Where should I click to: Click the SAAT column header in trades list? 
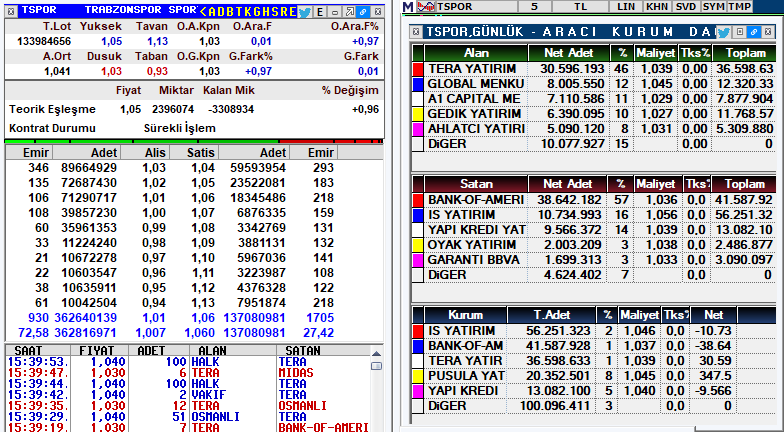(38, 350)
